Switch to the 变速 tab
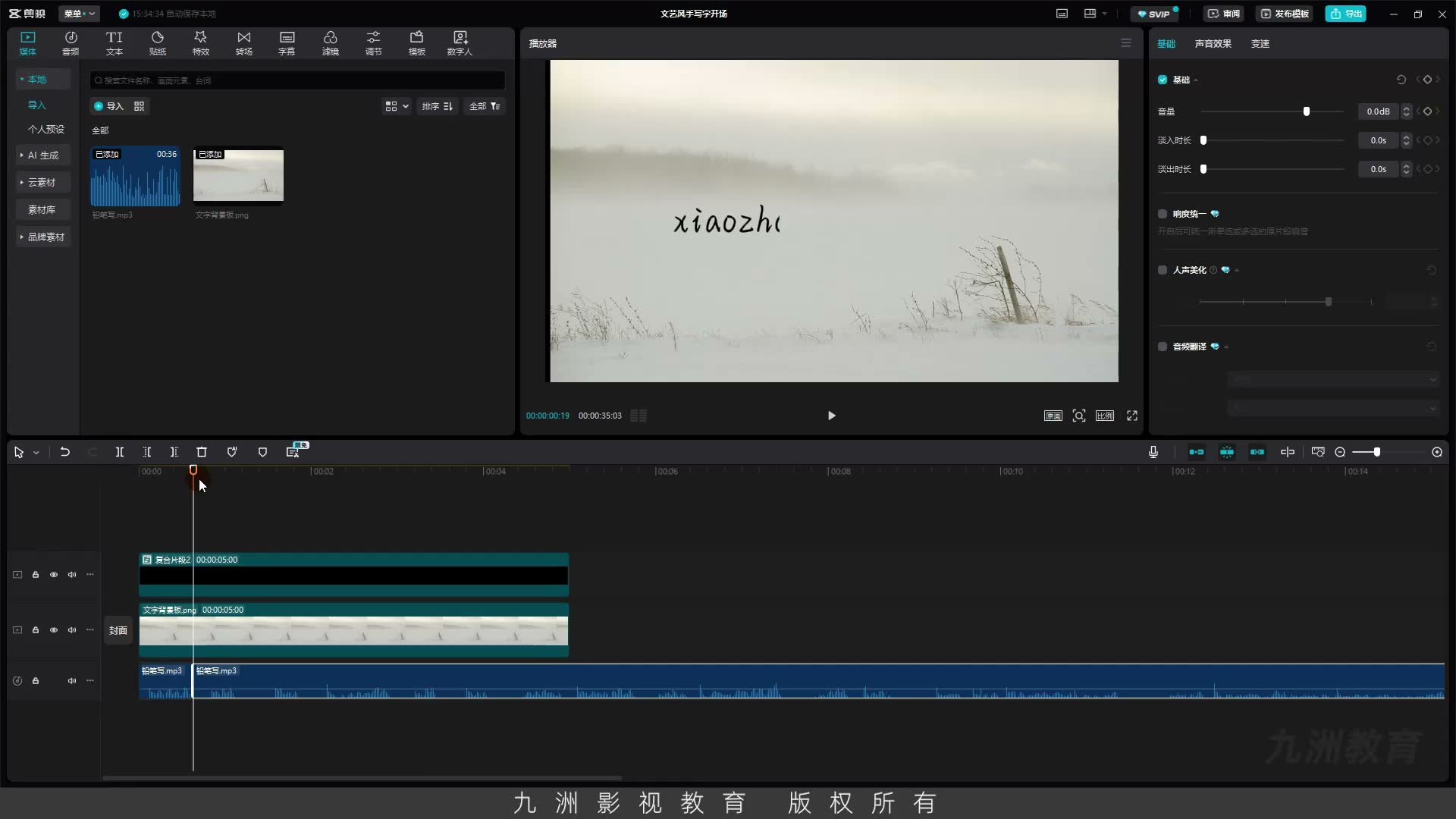This screenshot has width=1456, height=819. tap(1260, 44)
